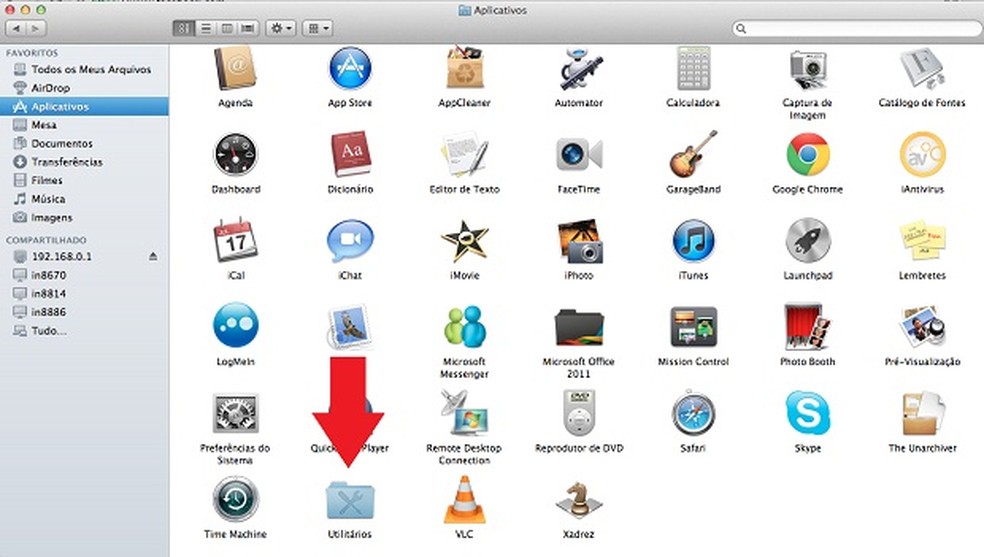This screenshot has width=984, height=557.
Task: Open the Dicionário application
Action: (x=350, y=154)
